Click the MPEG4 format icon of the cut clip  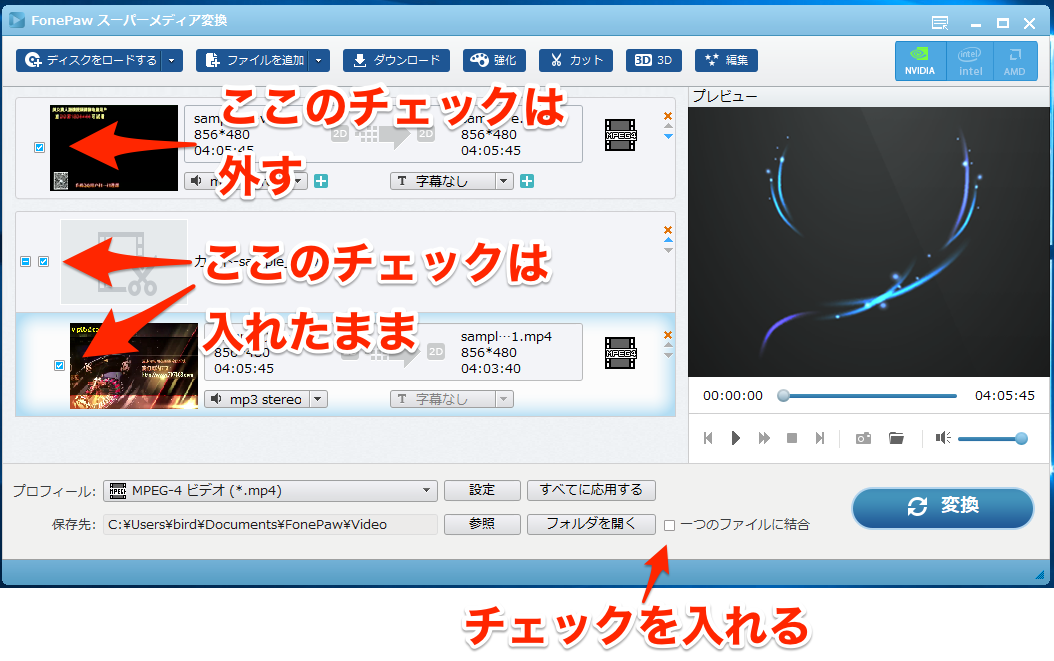(x=620, y=353)
